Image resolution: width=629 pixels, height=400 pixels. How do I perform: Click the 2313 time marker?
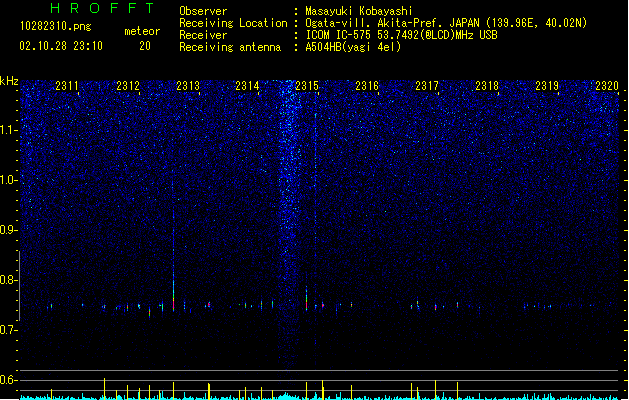pos(188,85)
